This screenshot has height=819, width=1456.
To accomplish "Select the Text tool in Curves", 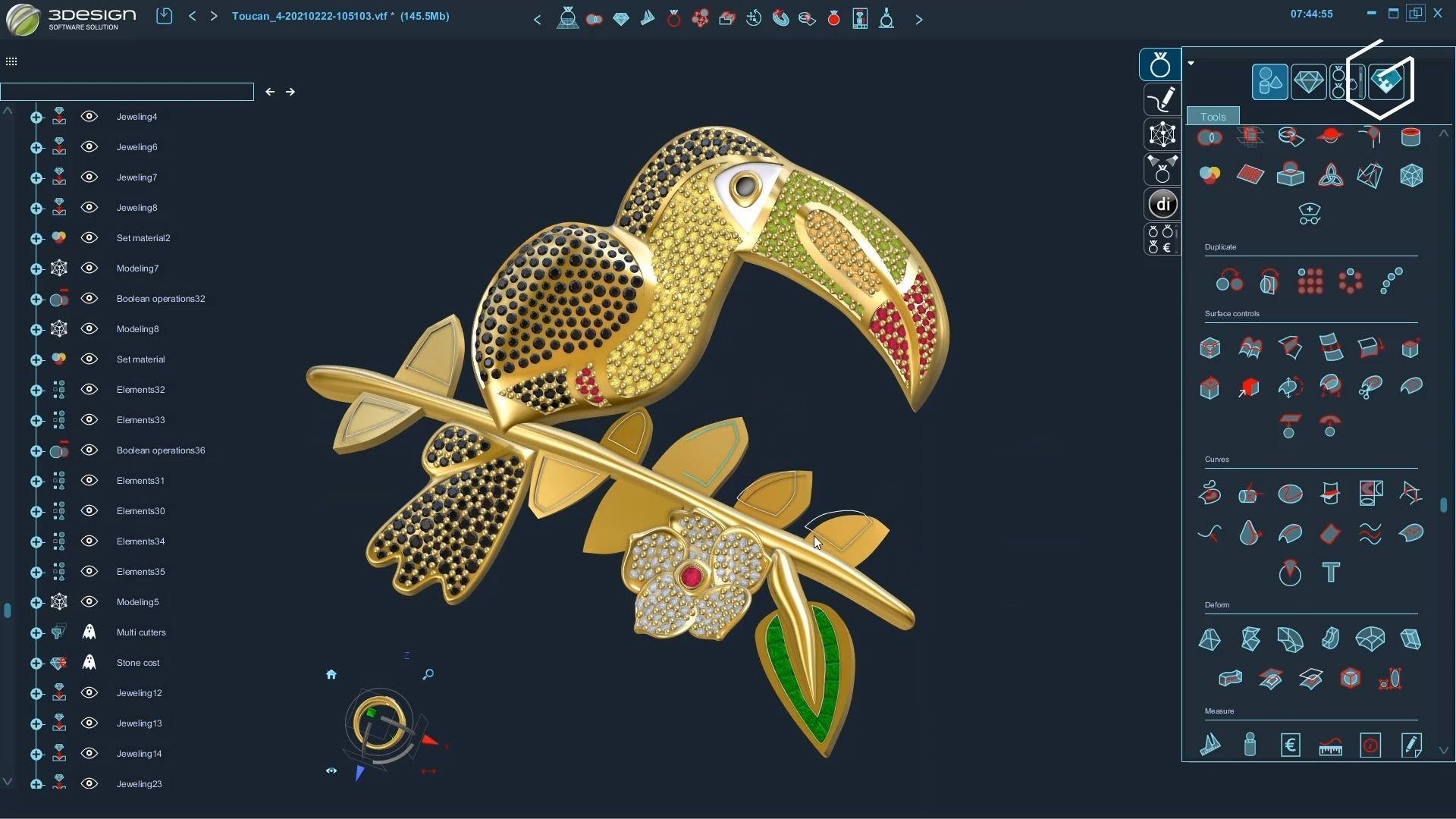I will click(x=1330, y=573).
